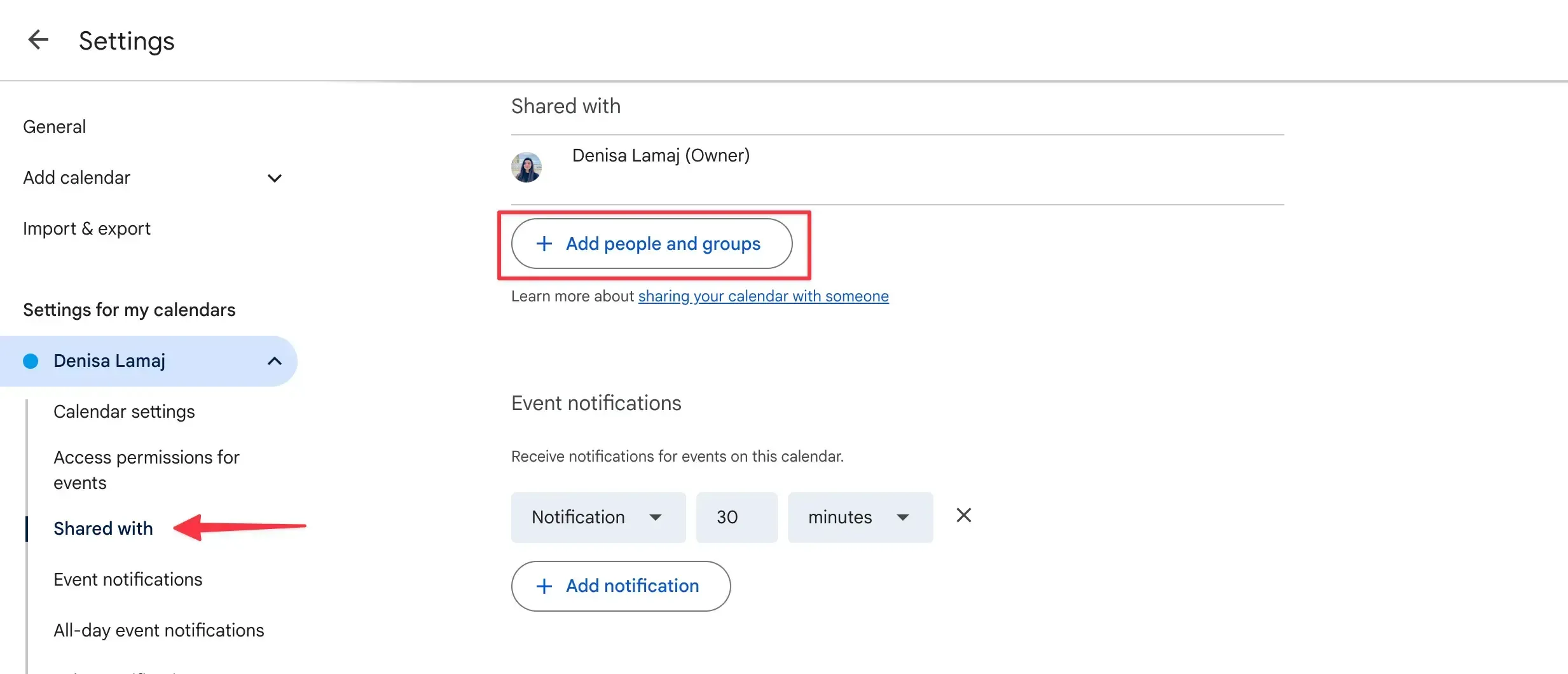This screenshot has width=1568, height=674.
Task: Click the plus icon on Add notification
Action: pyautogui.click(x=544, y=586)
